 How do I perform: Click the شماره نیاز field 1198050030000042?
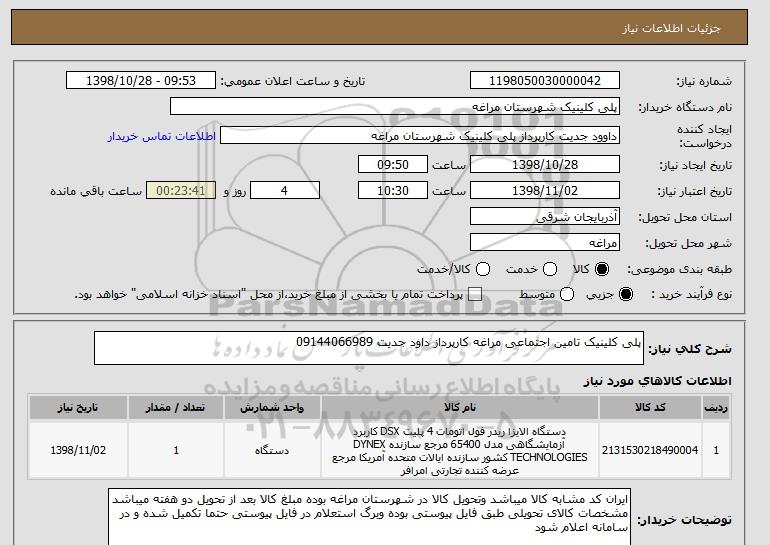(545, 81)
